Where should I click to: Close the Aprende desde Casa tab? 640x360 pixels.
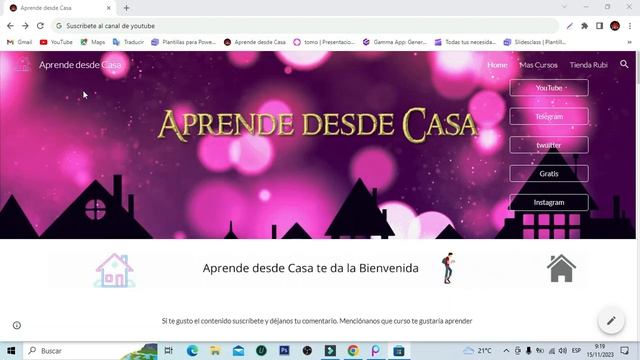tap(109, 8)
